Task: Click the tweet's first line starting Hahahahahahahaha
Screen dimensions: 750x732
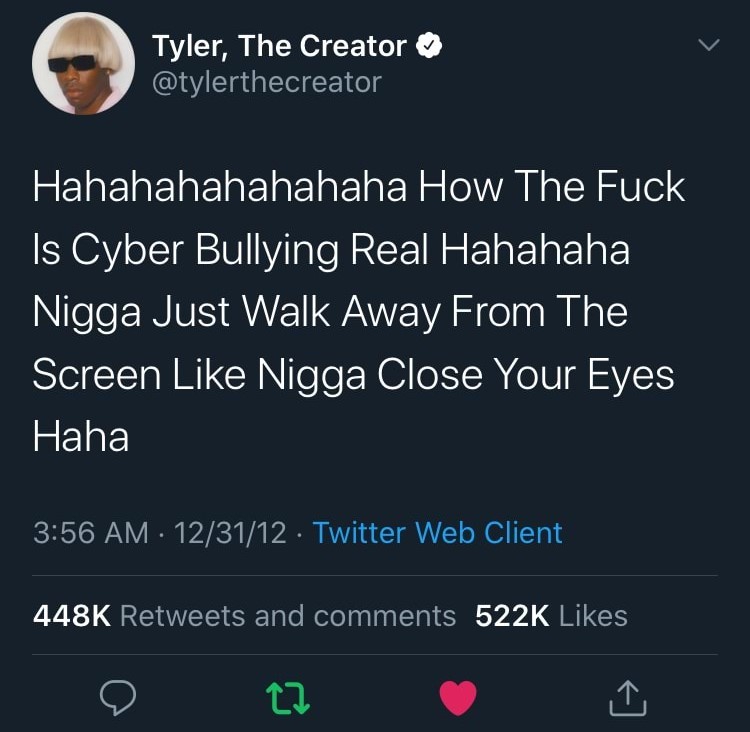Action: [359, 187]
